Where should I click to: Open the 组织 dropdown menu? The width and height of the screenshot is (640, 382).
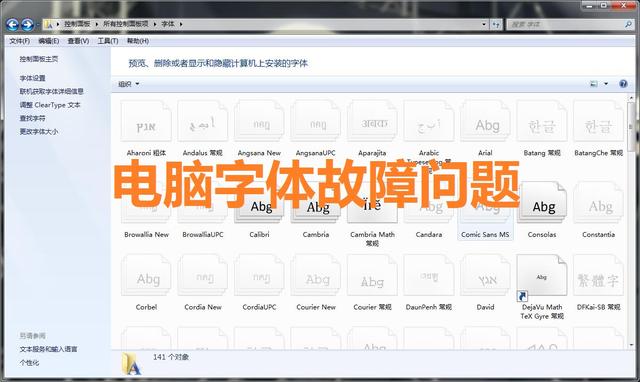click(x=129, y=84)
